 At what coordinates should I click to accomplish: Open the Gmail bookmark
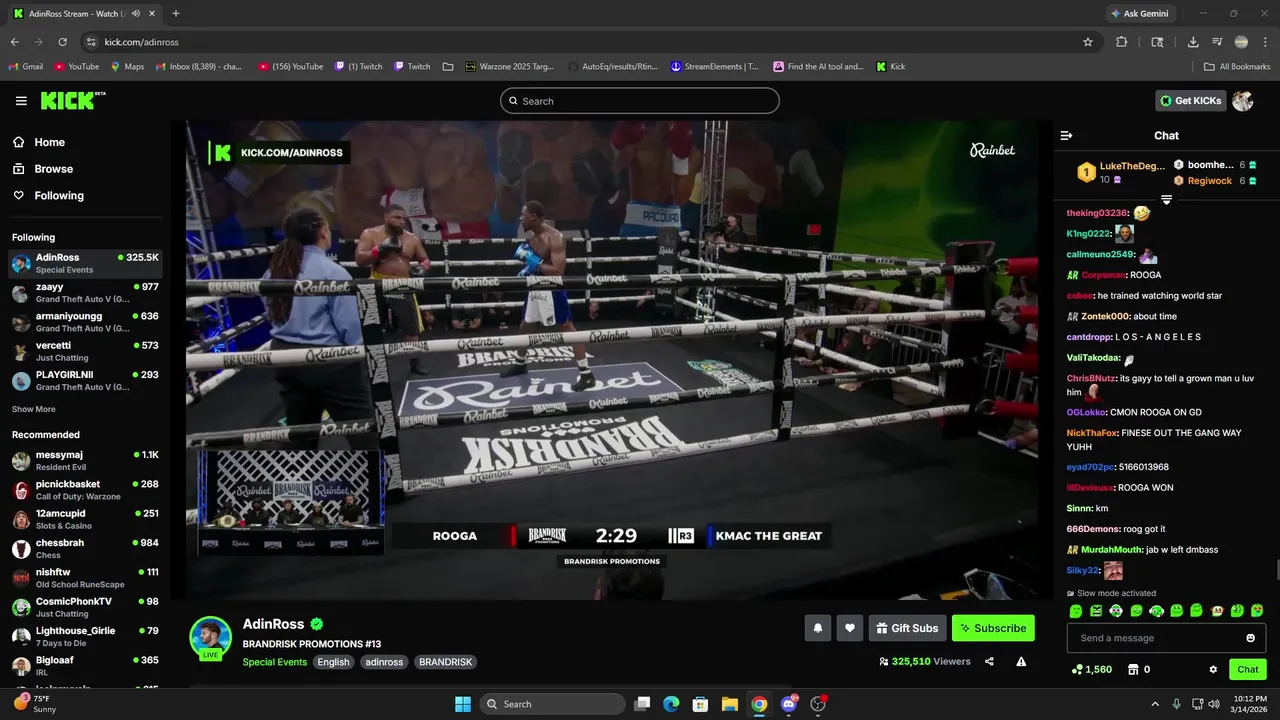pyautogui.click(x=25, y=67)
